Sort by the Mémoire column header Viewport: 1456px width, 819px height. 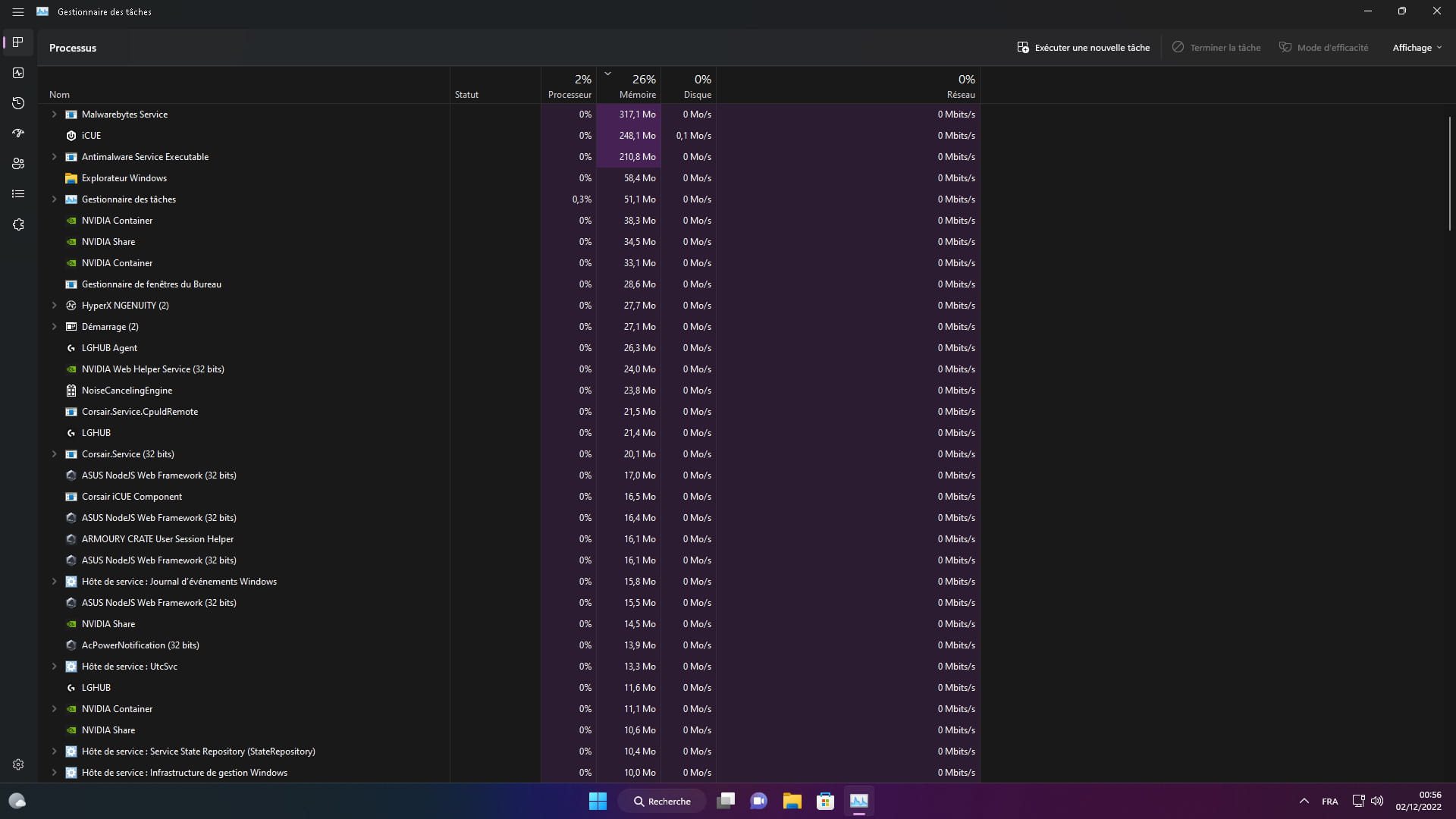(x=629, y=85)
